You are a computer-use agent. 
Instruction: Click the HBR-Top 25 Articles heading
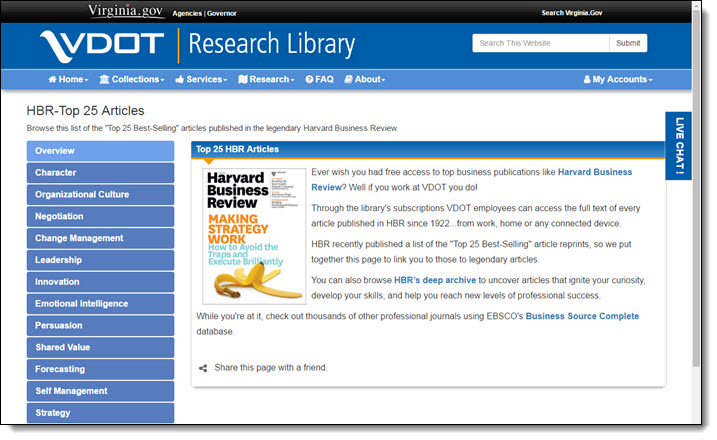tap(86, 111)
